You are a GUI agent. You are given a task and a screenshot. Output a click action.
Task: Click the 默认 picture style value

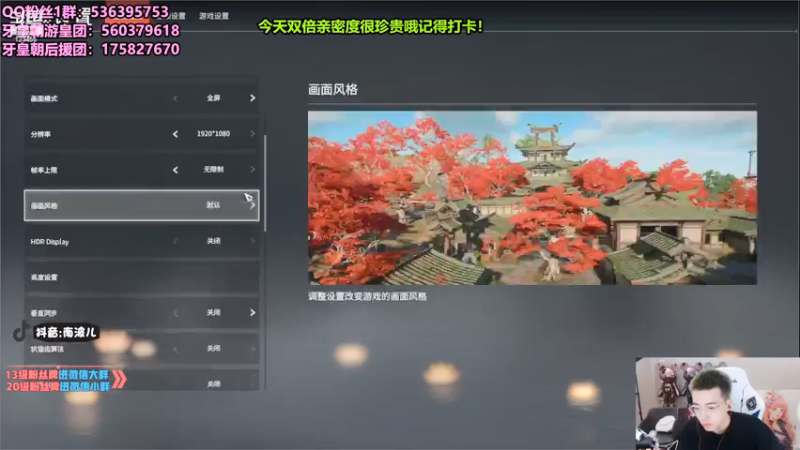[213, 205]
